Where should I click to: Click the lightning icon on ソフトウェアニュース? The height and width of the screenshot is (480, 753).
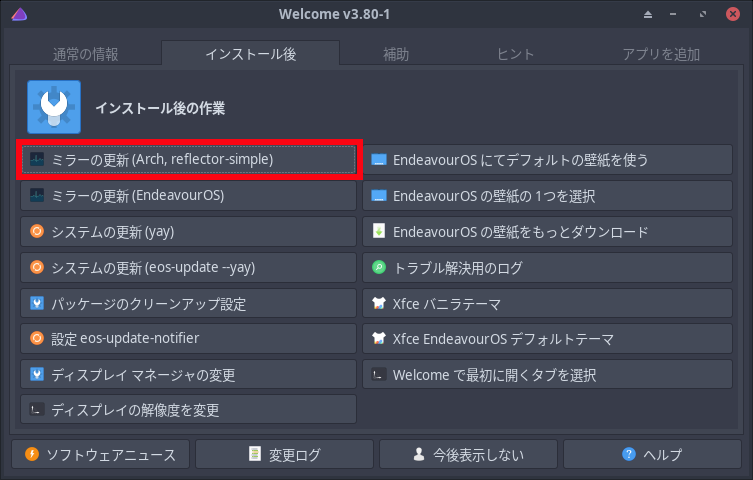pos(32,454)
